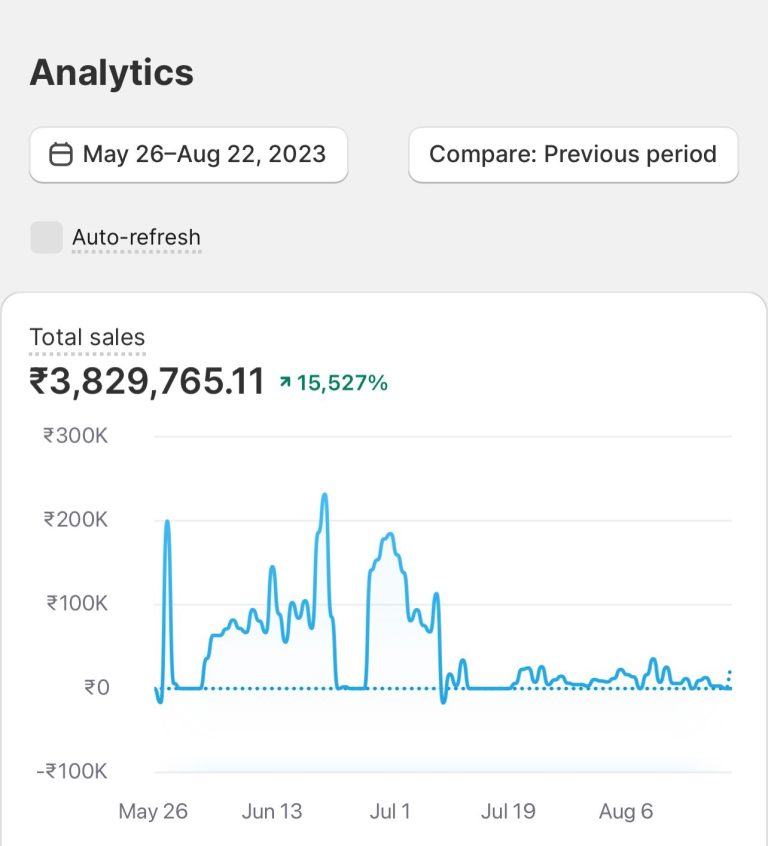
Task: Click the -₹100K y-axis label
Action: click(71, 772)
